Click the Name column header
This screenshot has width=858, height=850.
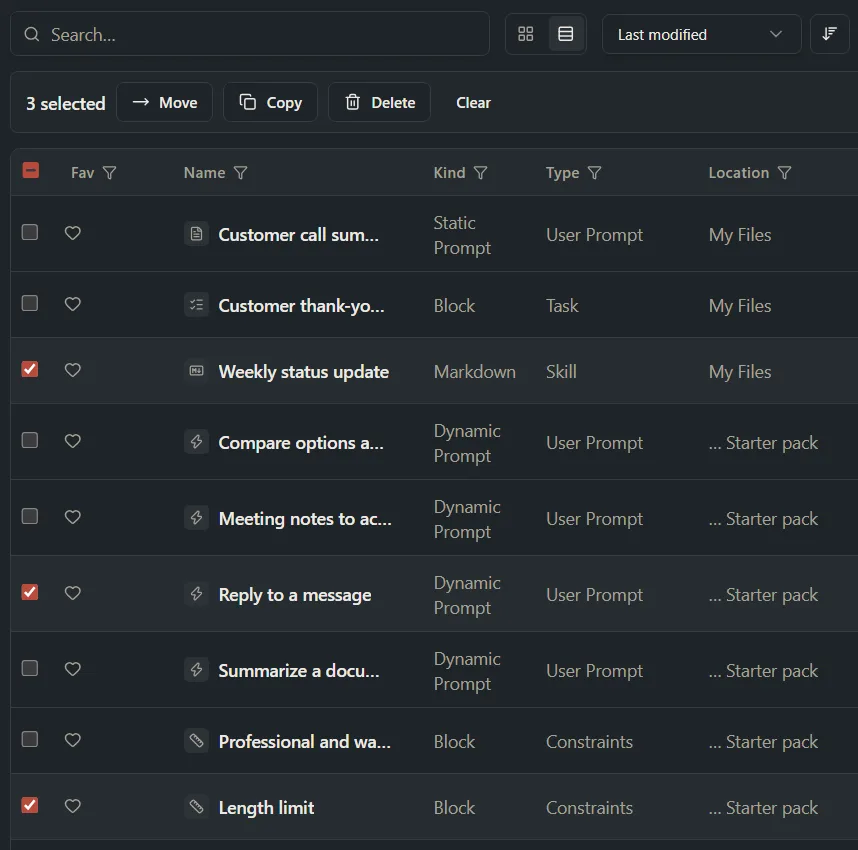pos(204,173)
